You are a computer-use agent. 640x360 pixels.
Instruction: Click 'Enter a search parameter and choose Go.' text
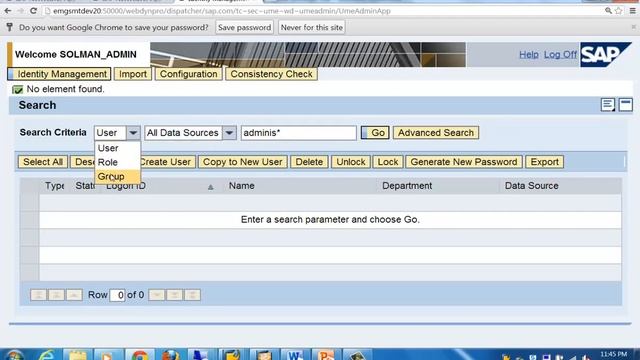tap(330, 220)
